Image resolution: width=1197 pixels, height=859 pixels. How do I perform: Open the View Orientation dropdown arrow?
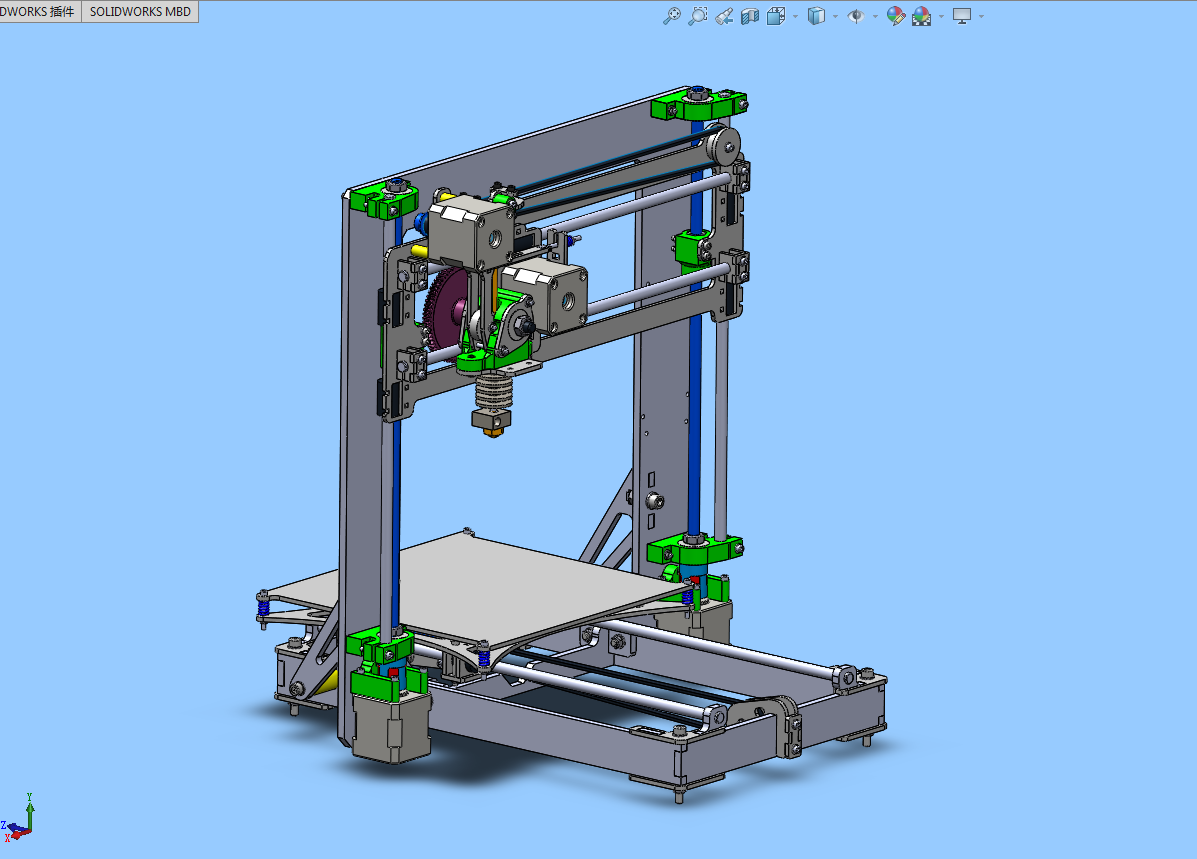coord(795,16)
